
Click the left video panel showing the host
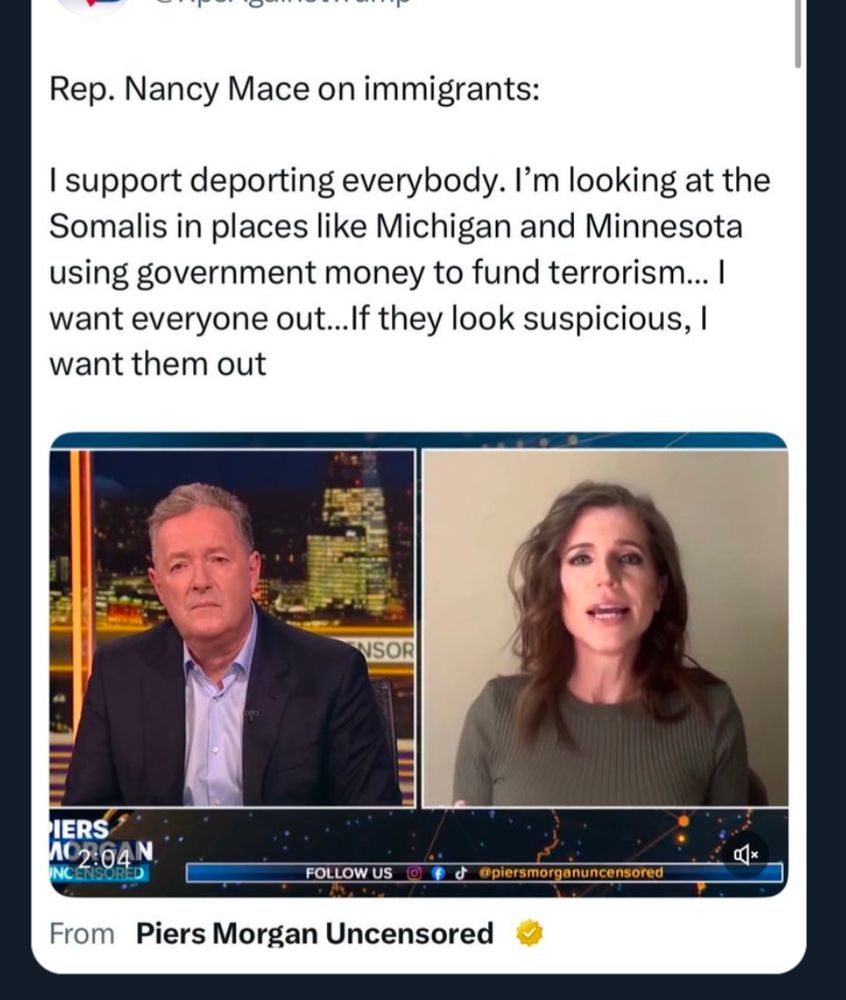pyautogui.click(x=232, y=628)
